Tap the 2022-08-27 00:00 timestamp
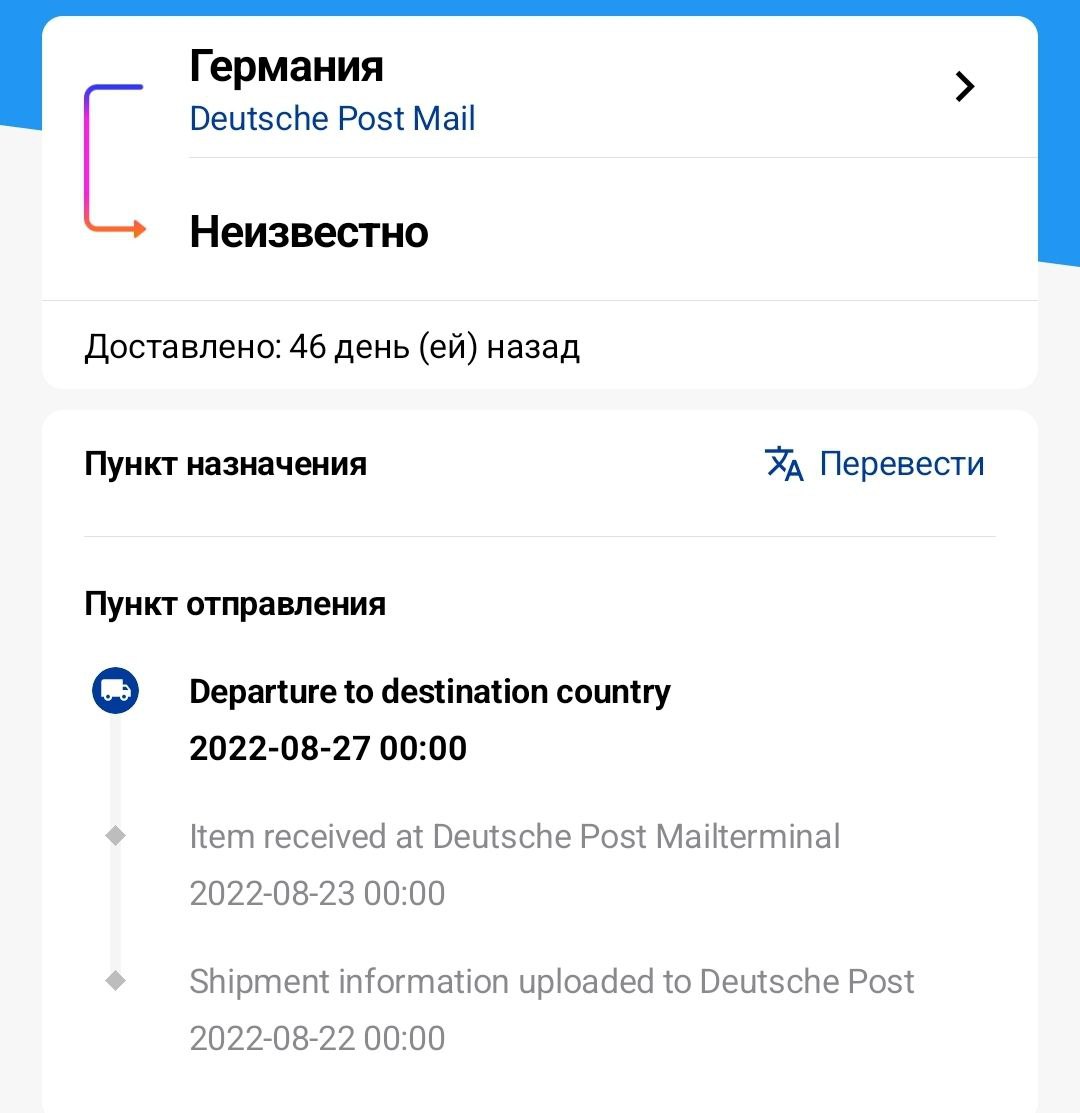 tap(328, 748)
